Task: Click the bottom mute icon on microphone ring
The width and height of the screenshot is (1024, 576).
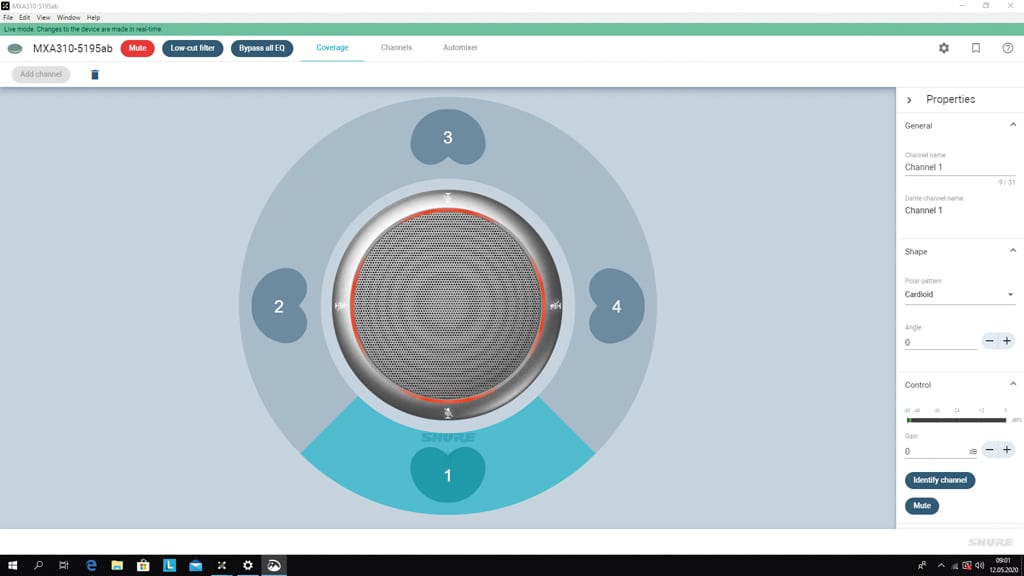Action: tap(448, 413)
